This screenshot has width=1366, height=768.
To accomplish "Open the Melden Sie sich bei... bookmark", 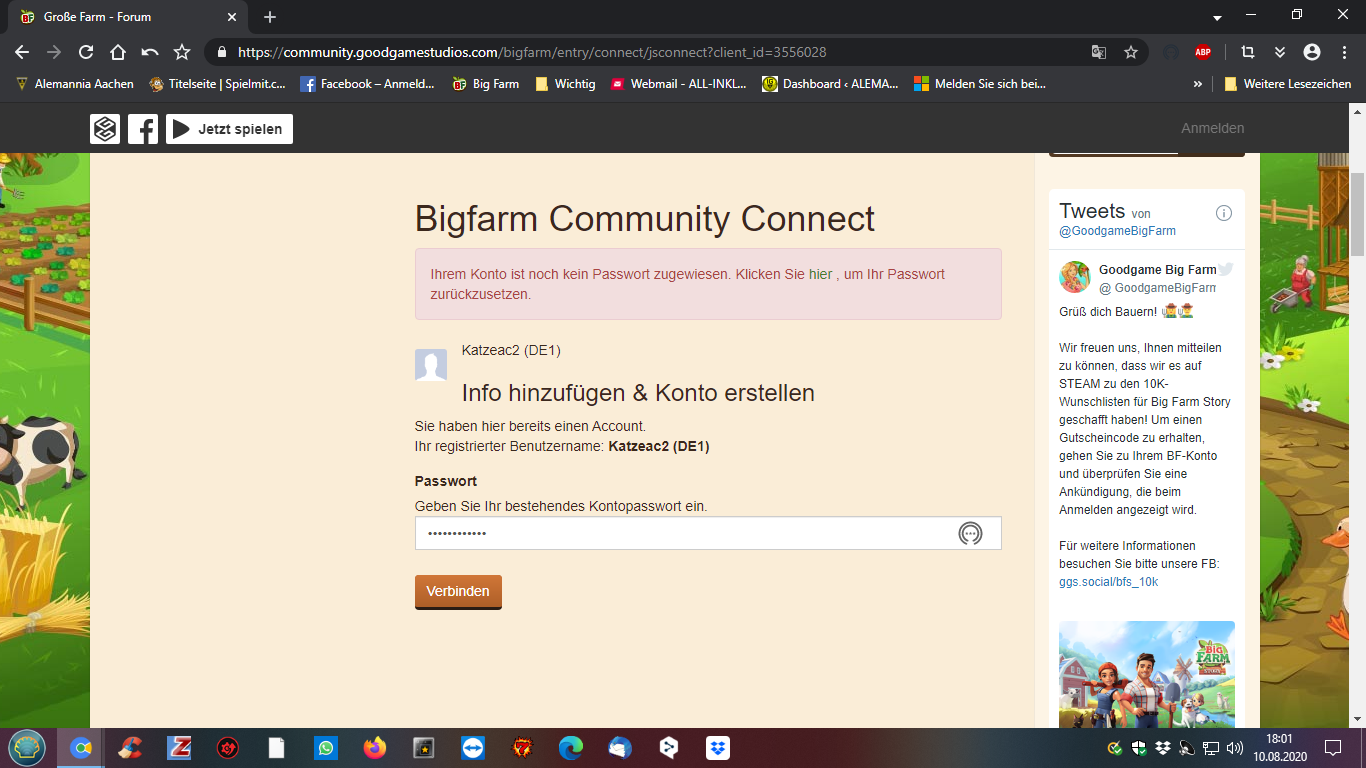I will (979, 84).
